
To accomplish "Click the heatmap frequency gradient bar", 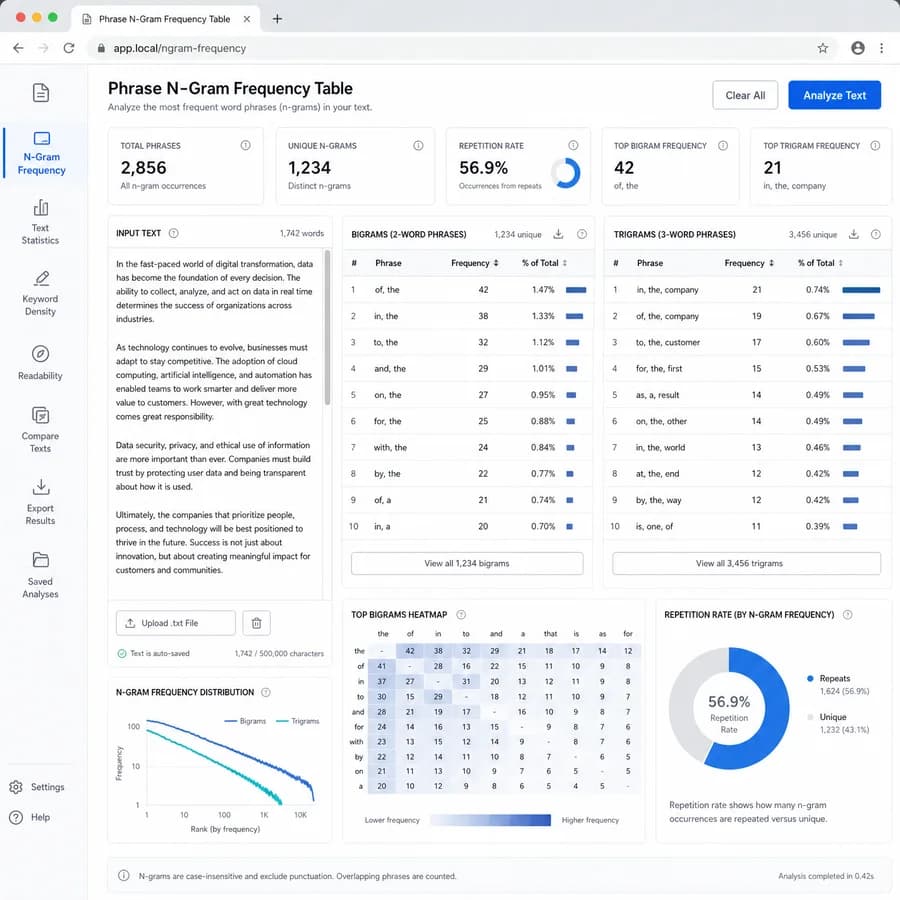I will (490, 820).
